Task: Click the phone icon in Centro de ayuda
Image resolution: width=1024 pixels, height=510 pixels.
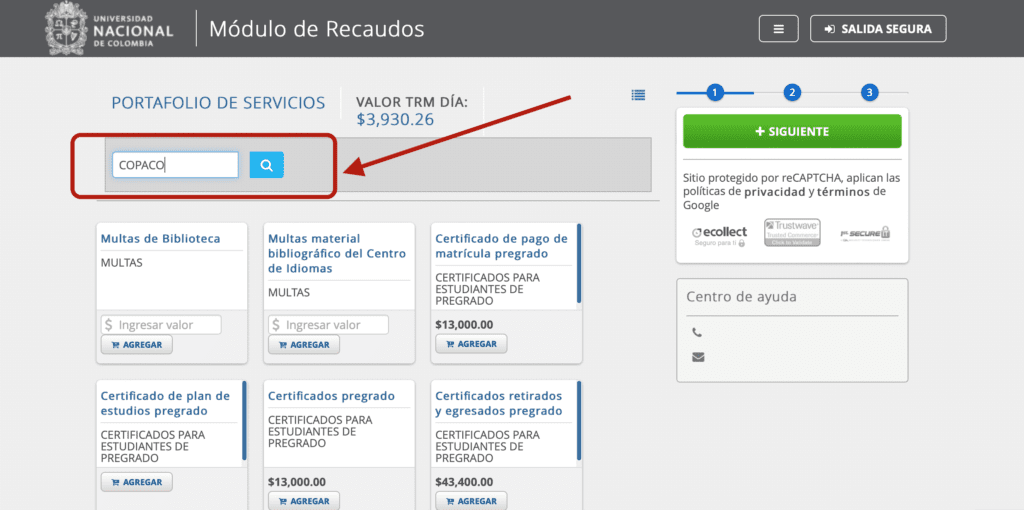Action: 697,333
